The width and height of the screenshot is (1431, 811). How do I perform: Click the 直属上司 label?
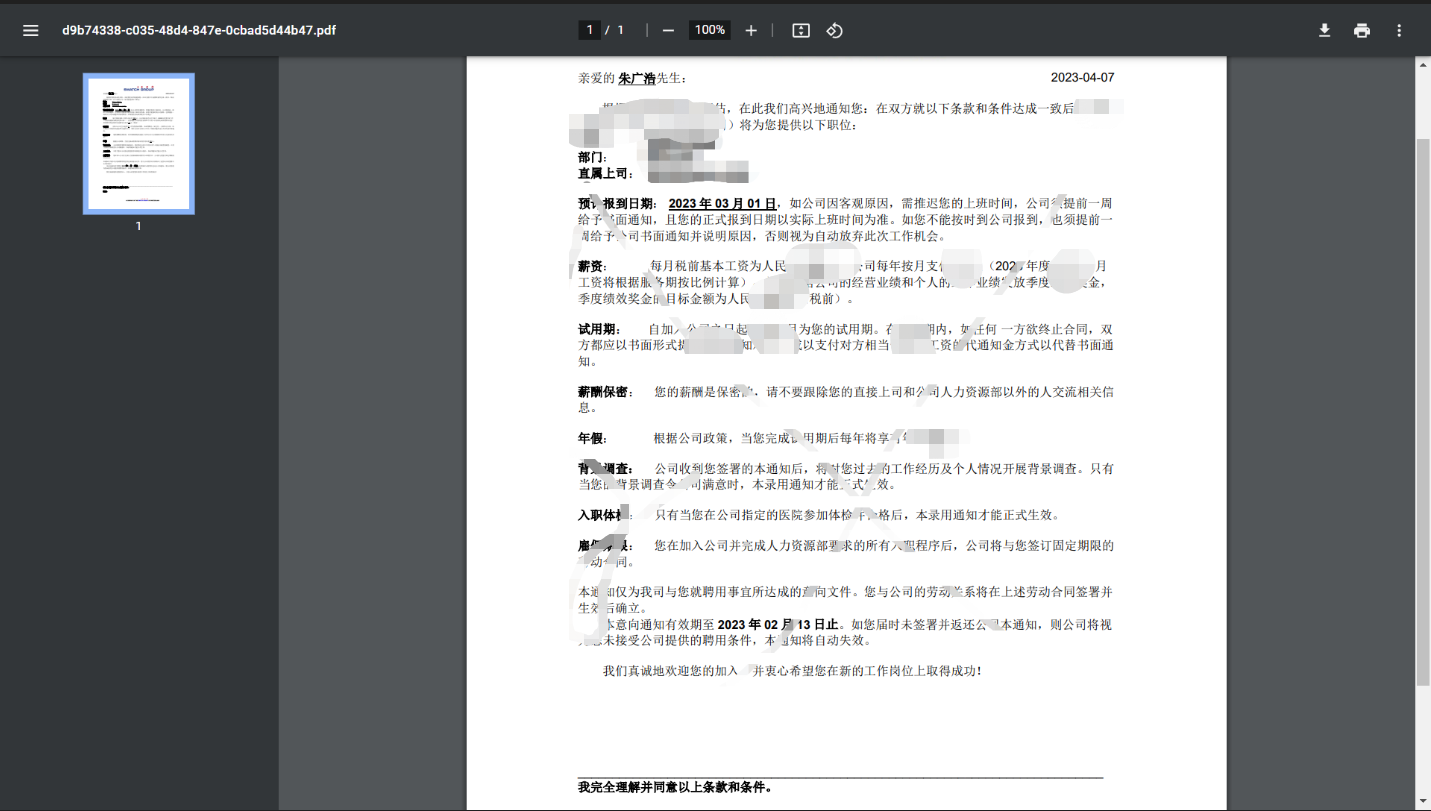(605, 174)
